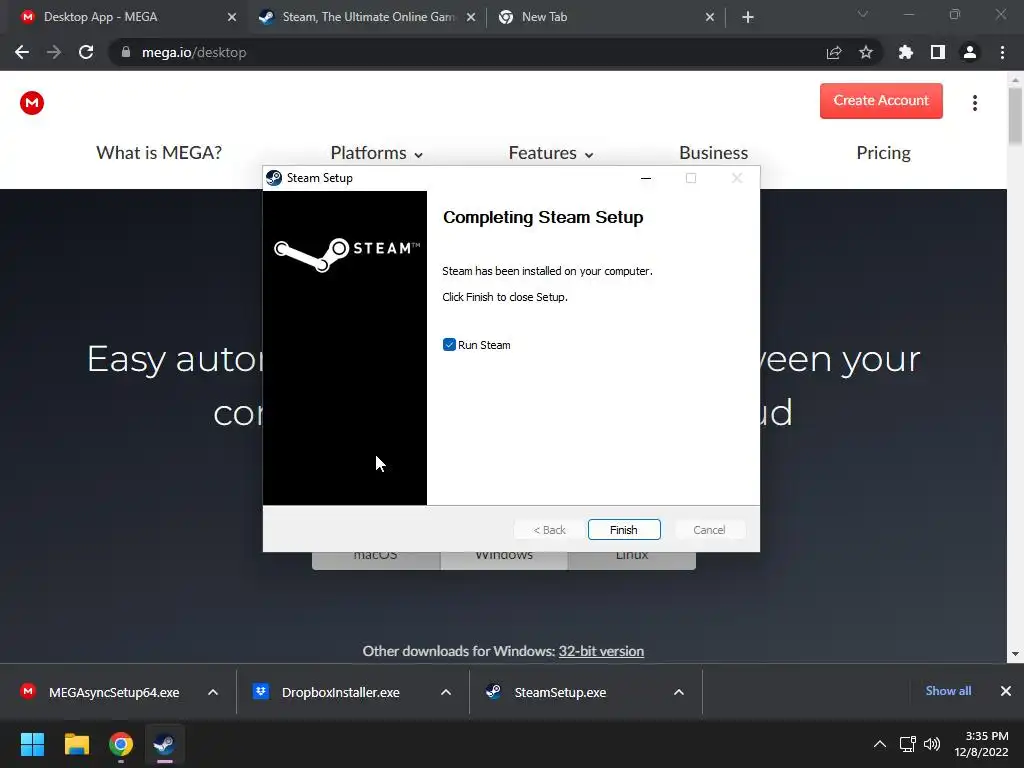
Task: Click the browser forward arrow
Action: (54, 52)
